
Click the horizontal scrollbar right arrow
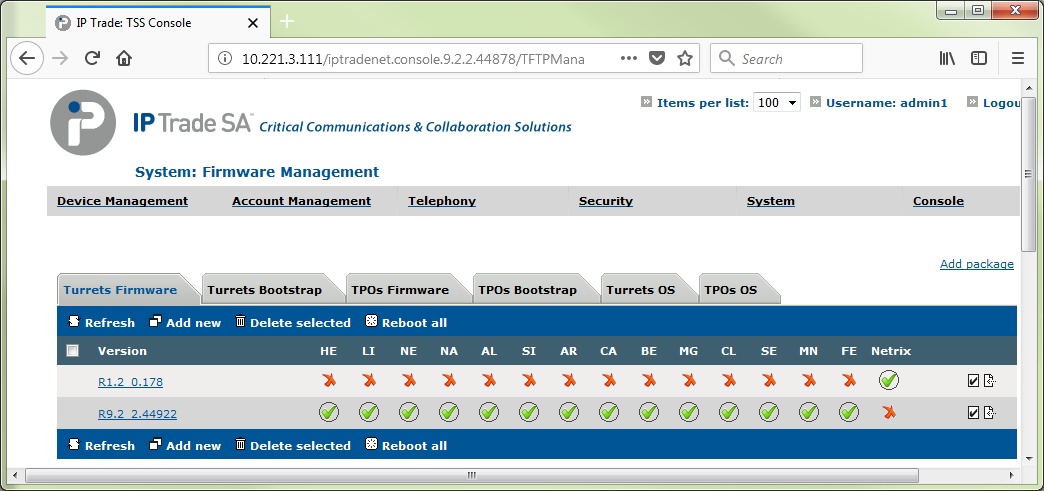coord(1011,476)
